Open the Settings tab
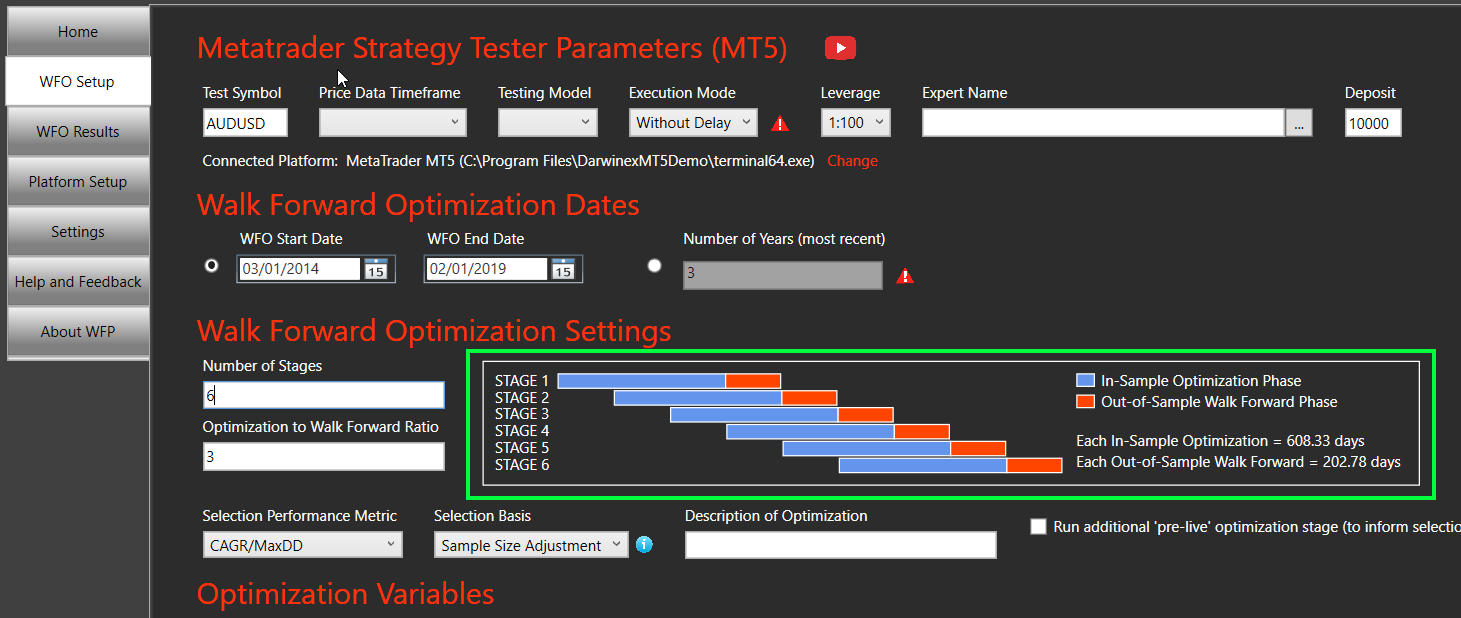This screenshot has height=618, width=1461. 78,232
